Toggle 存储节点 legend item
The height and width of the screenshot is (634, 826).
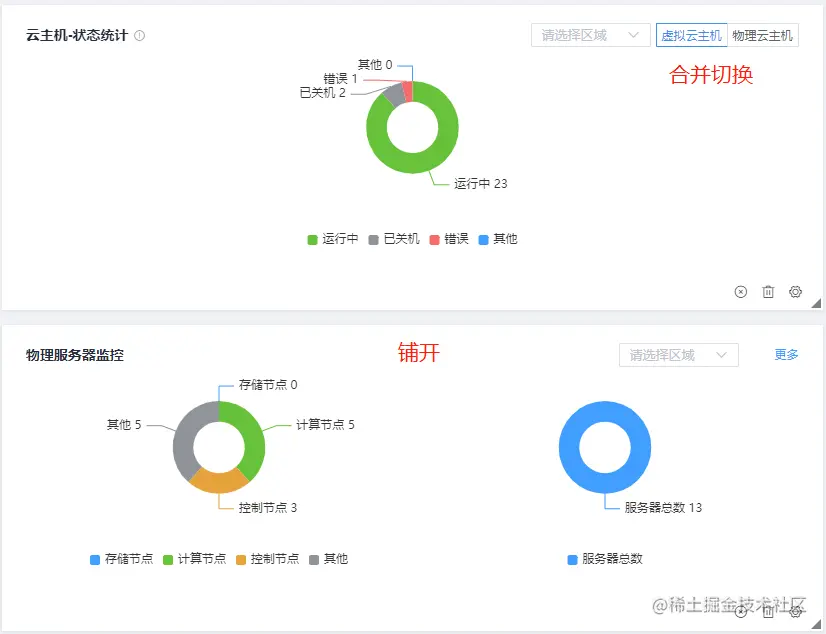click(x=122, y=559)
